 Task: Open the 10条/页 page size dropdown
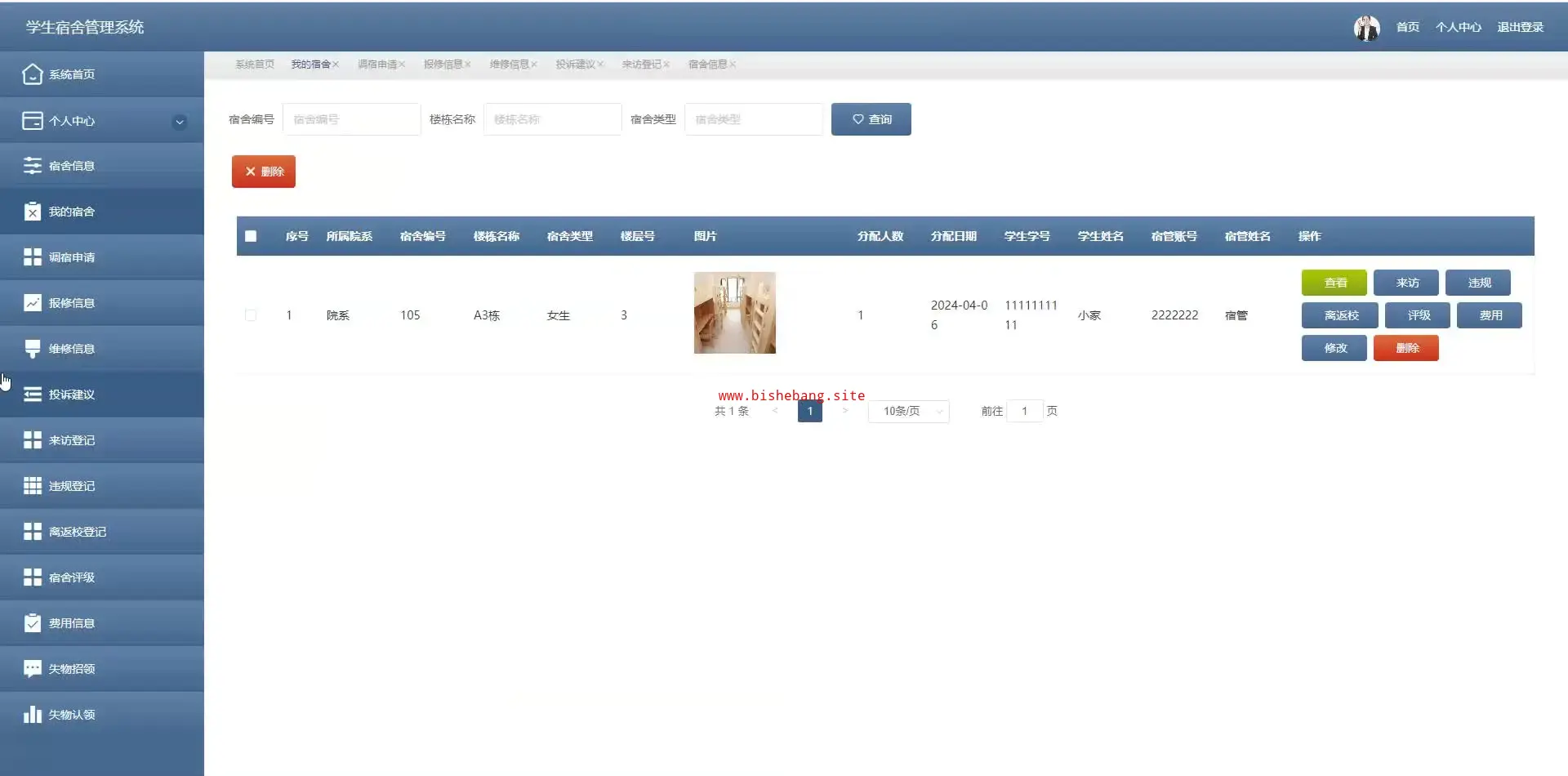pos(909,411)
